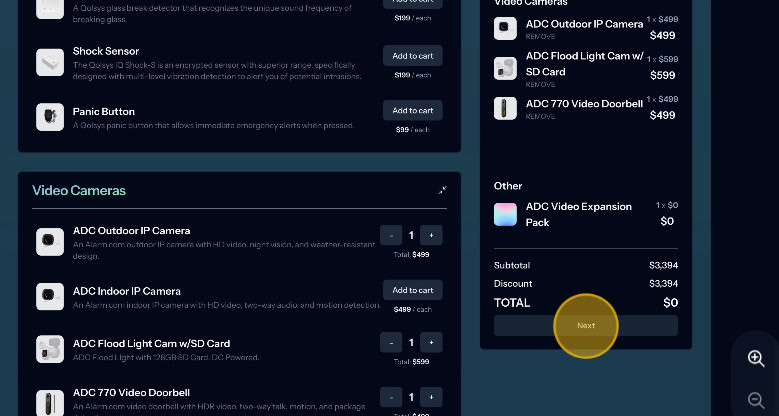Click the ADC Indoor IP Camera title
The image size is (779, 416).
(127, 291)
